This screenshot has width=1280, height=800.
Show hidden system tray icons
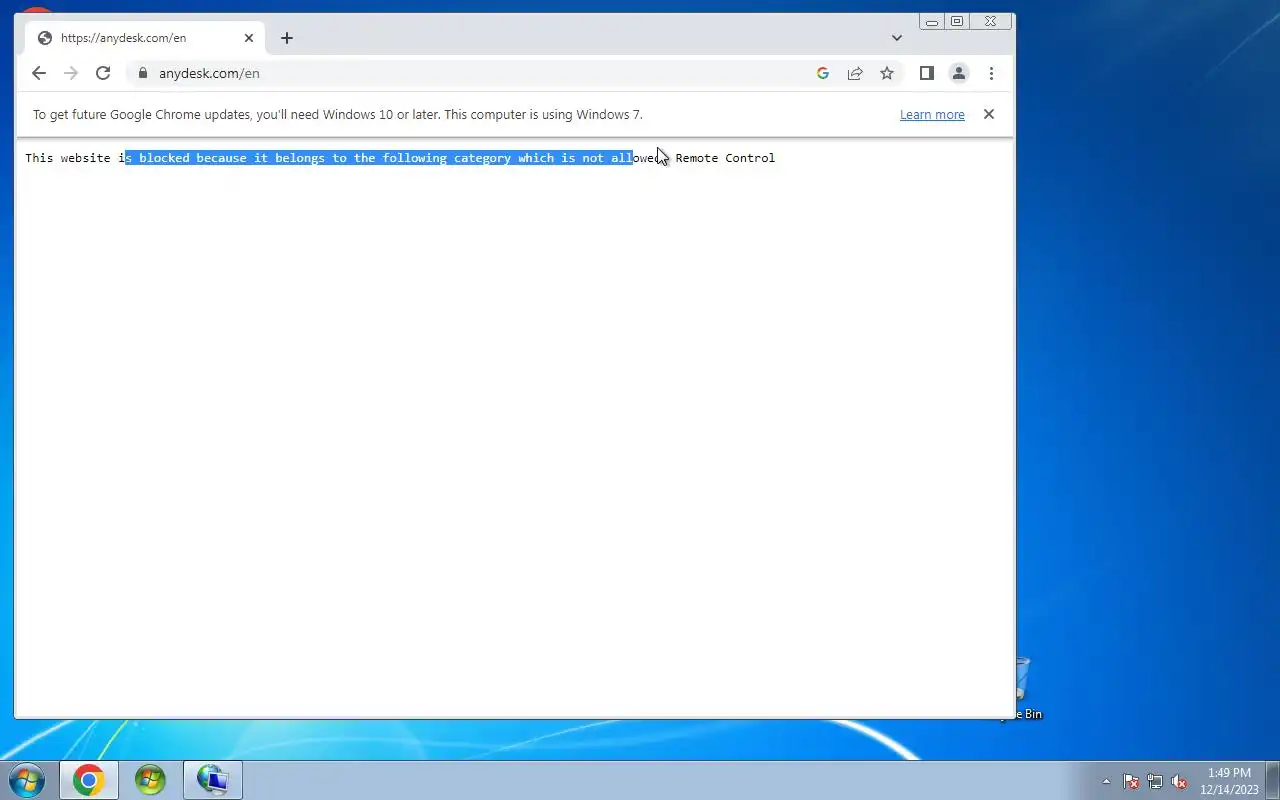coord(1106,781)
